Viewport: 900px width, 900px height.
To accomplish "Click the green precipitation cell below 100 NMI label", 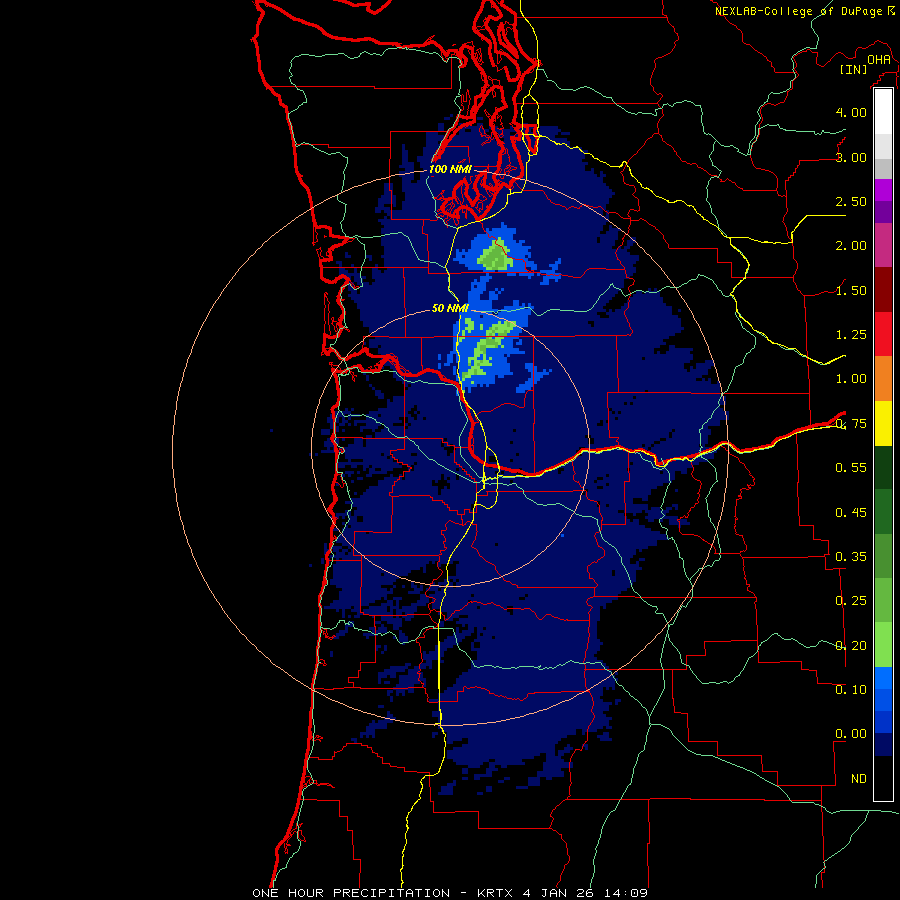I will click(495, 255).
